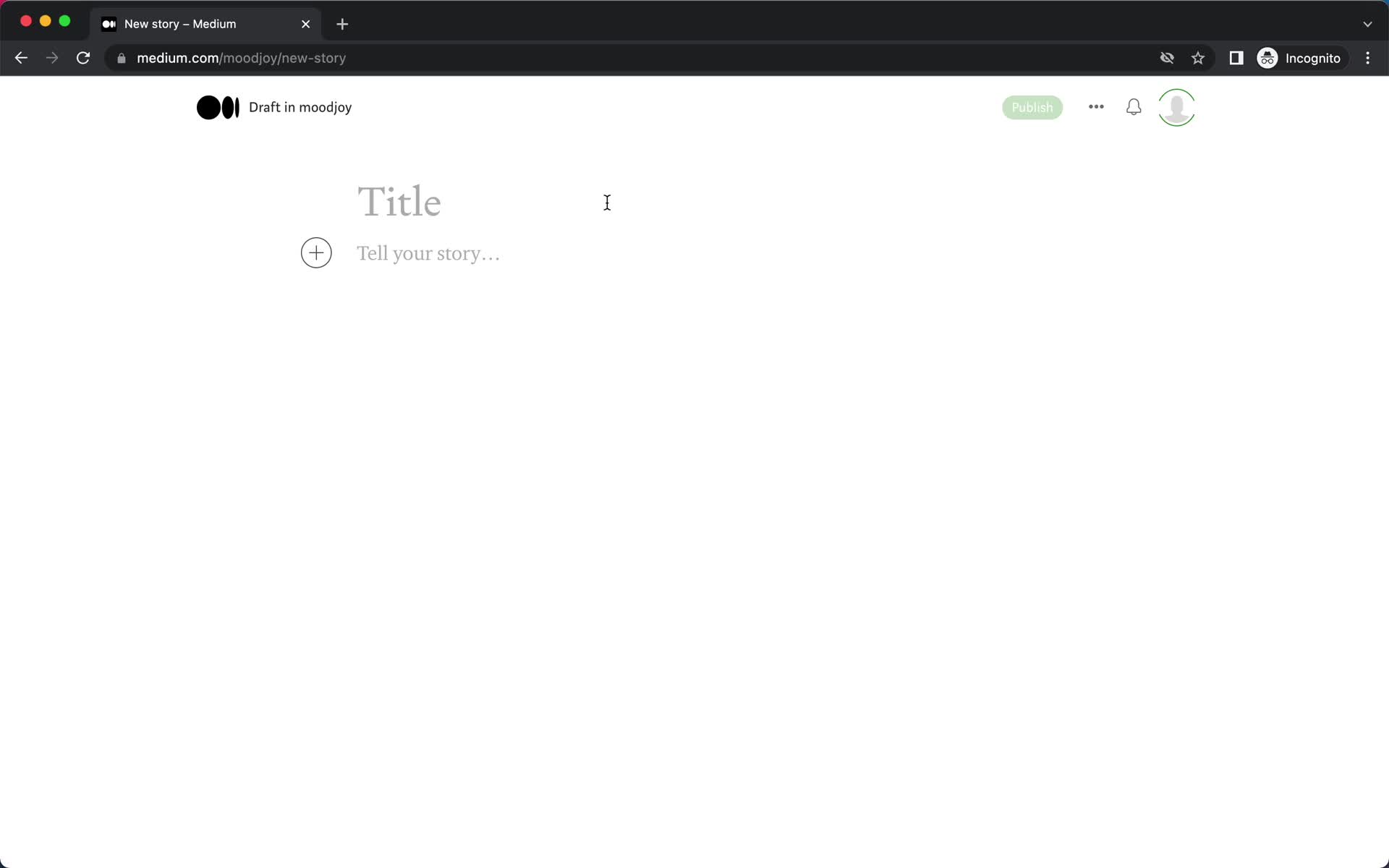Click the story body text area
This screenshot has height=868, width=1389.
click(429, 253)
